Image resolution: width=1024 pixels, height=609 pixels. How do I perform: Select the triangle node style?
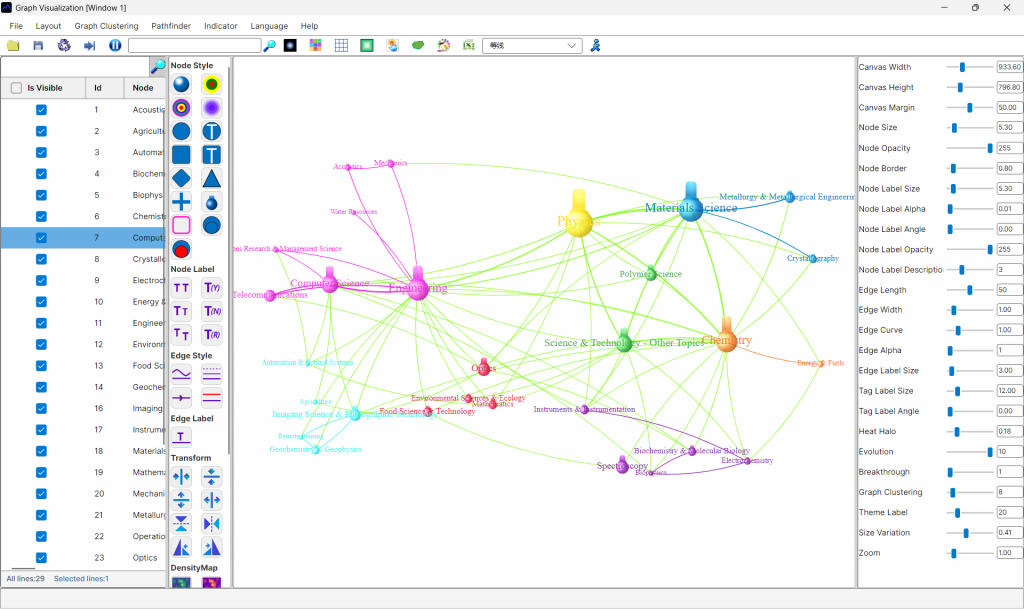212,178
